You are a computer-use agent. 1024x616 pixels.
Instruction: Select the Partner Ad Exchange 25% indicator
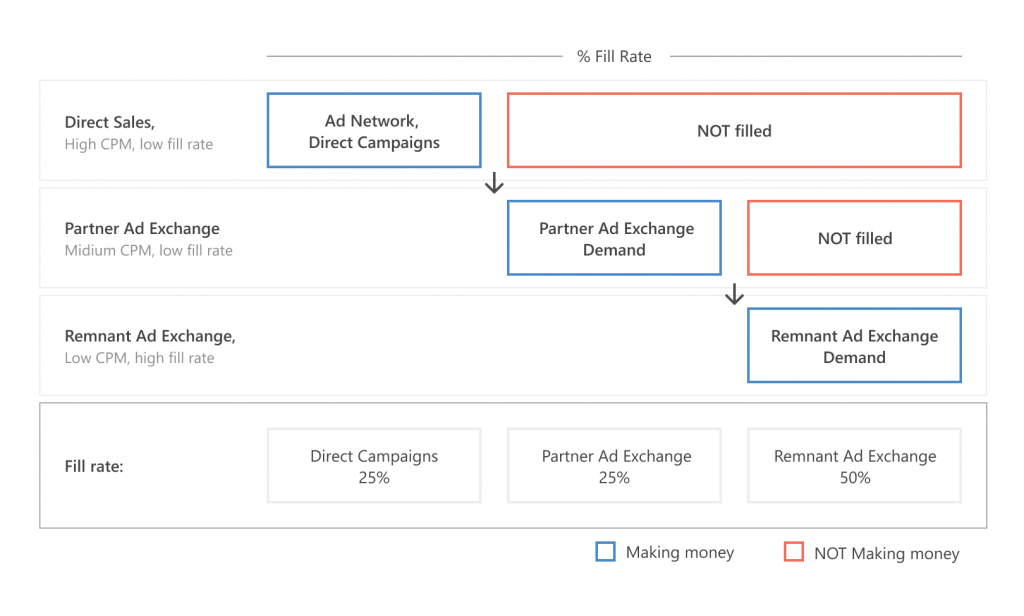click(x=614, y=465)
